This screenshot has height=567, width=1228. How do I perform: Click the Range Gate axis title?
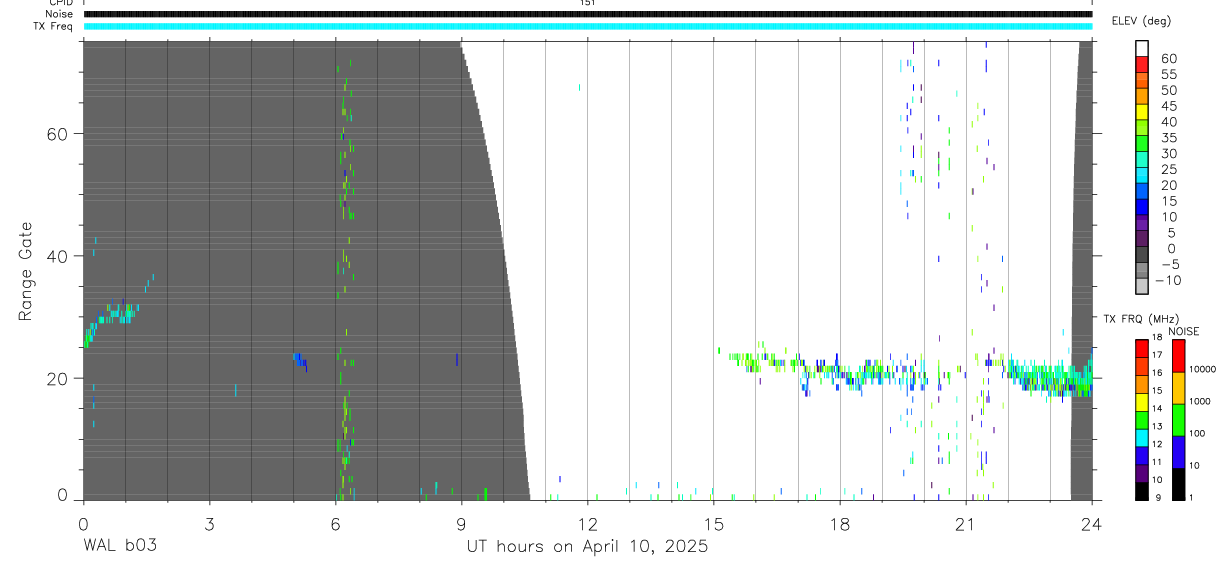click(26, 271)
